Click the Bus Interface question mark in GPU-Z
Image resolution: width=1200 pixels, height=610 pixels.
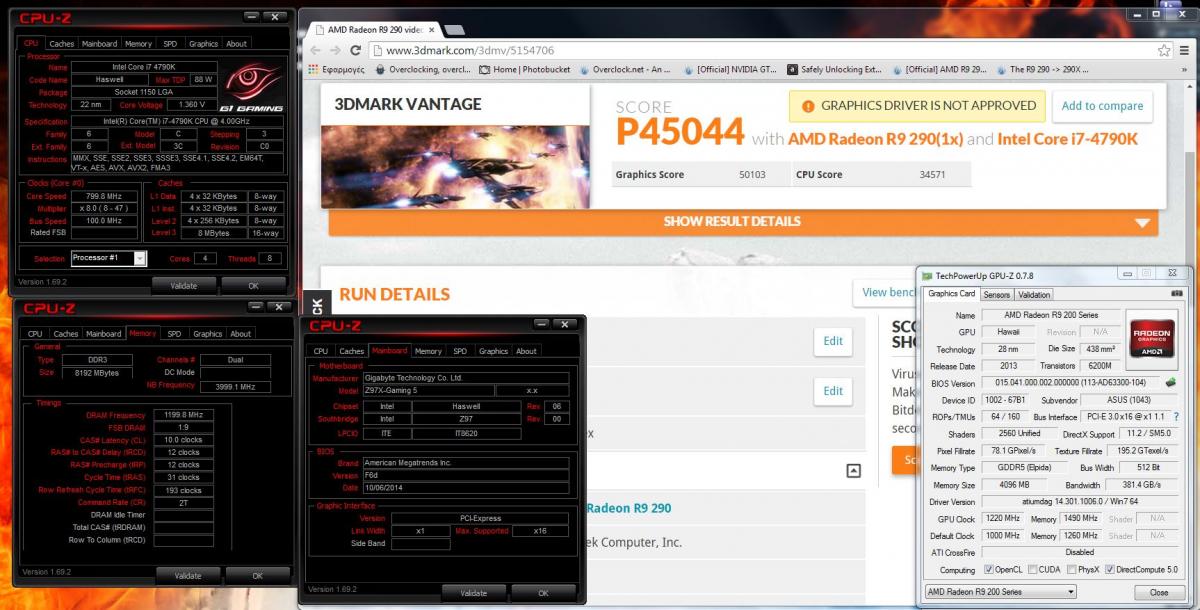click(x=1175, y=416)
